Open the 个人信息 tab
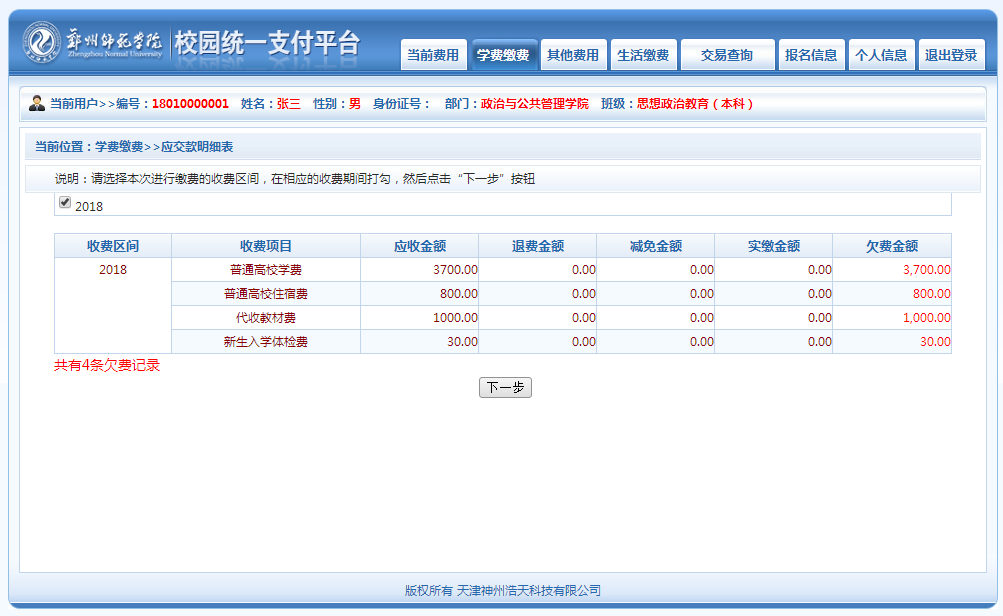Screen dimensions: 1003x616 point(882,55)
